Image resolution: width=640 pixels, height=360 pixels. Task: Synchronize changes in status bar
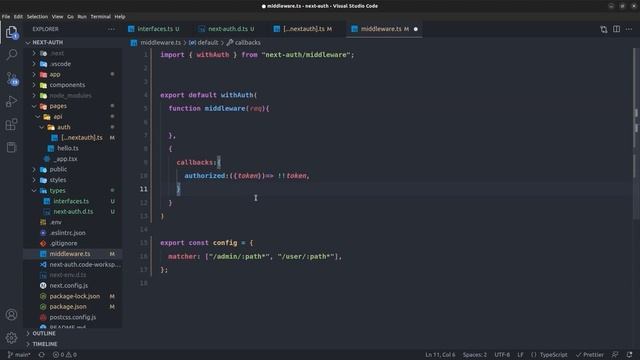pos(42,355)
